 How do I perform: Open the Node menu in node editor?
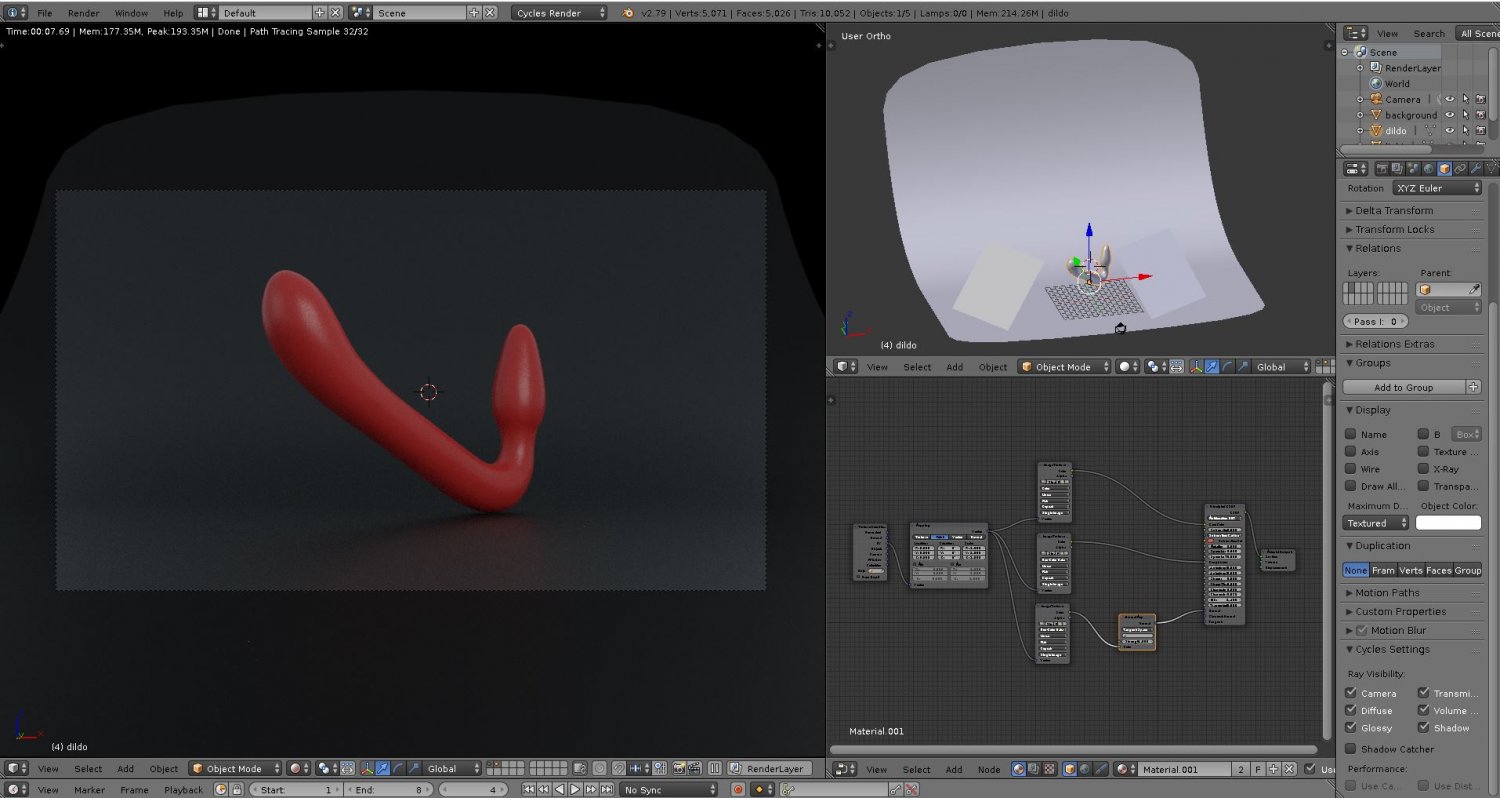tap(988, 769)
